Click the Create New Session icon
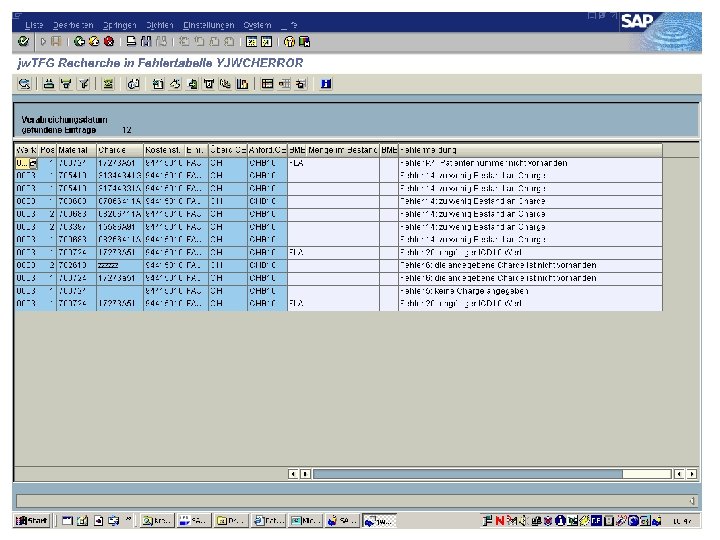The width and height of the screenshot is (720, 540). 251,42
